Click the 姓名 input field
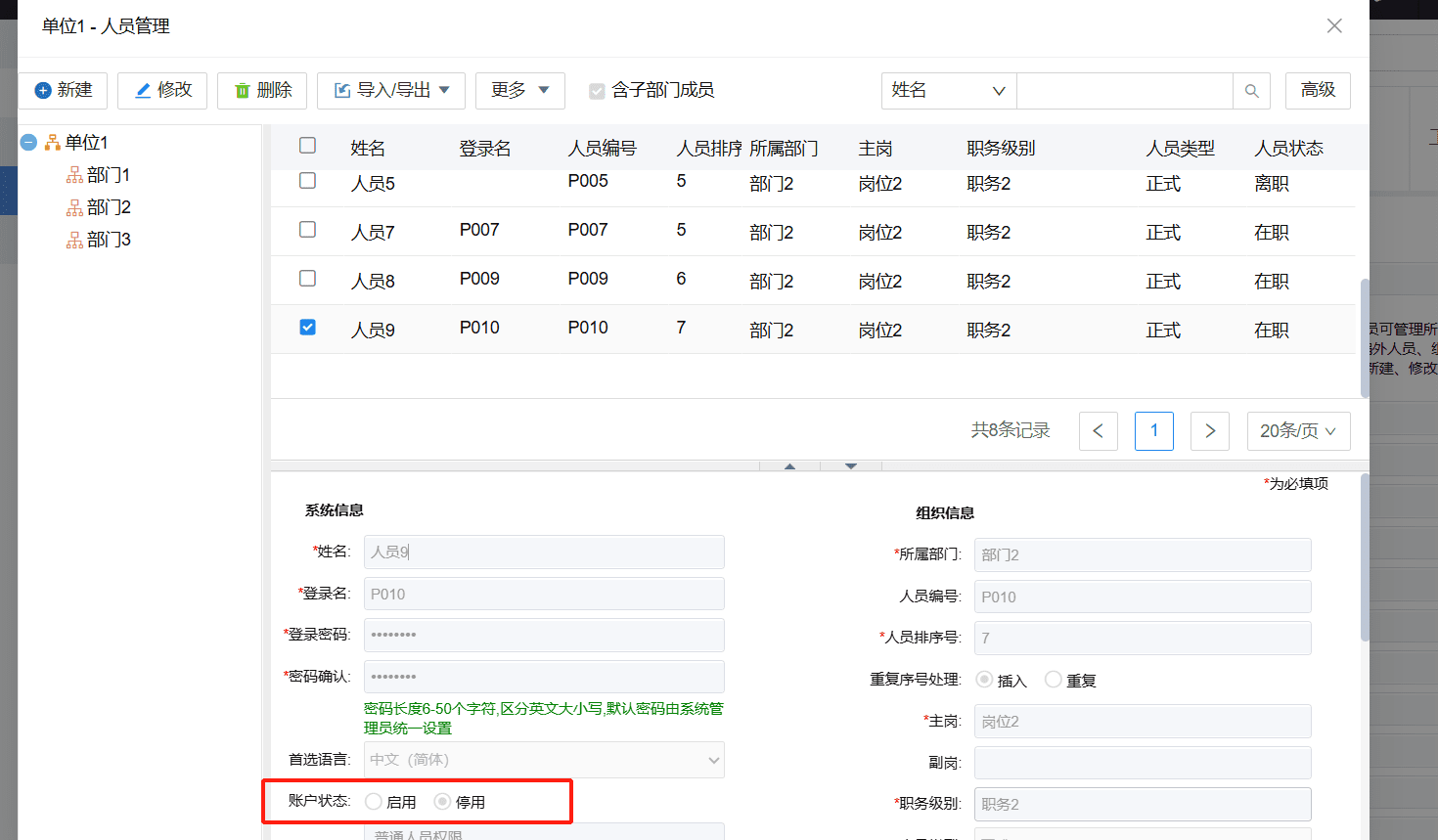This screenshot has width=1438, height=840. point(544,552)
